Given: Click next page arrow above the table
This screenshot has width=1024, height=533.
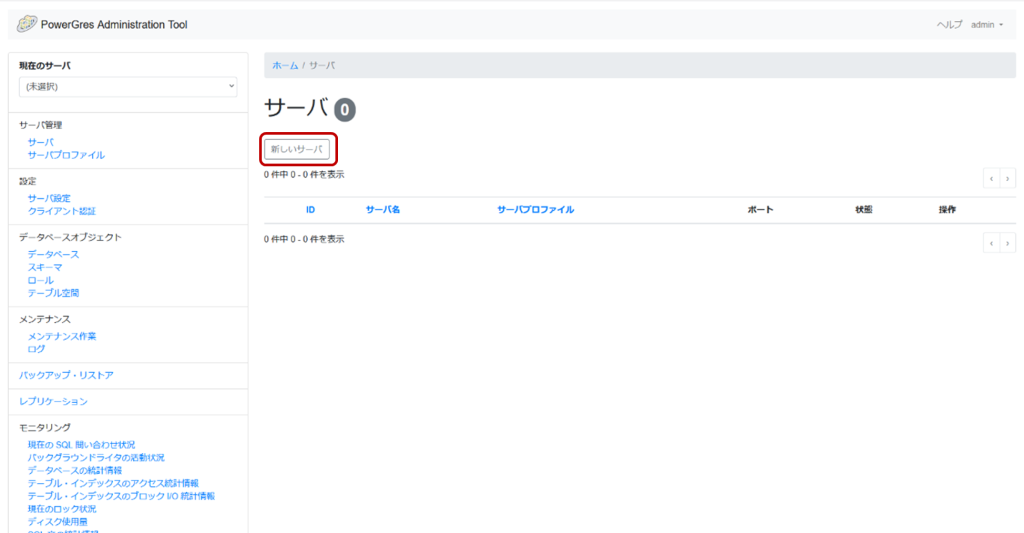Looking at the screenshot, I should click(1008, 178).
